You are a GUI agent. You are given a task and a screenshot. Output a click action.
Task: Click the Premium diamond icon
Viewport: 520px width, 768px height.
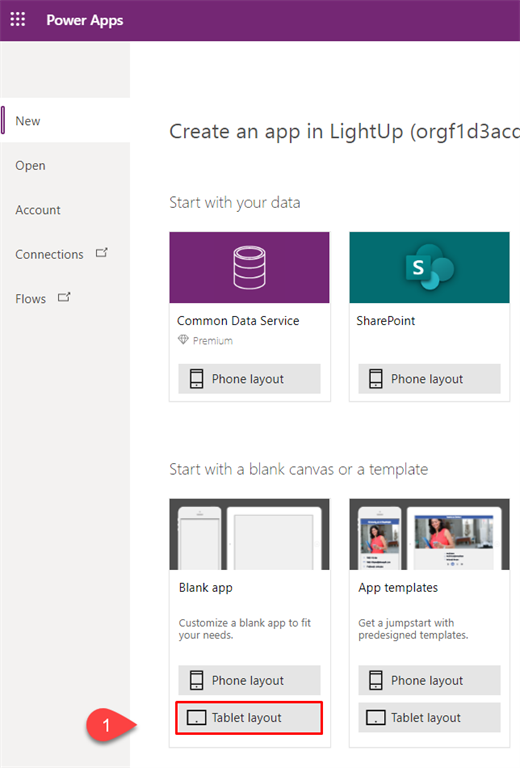[183, 339]
